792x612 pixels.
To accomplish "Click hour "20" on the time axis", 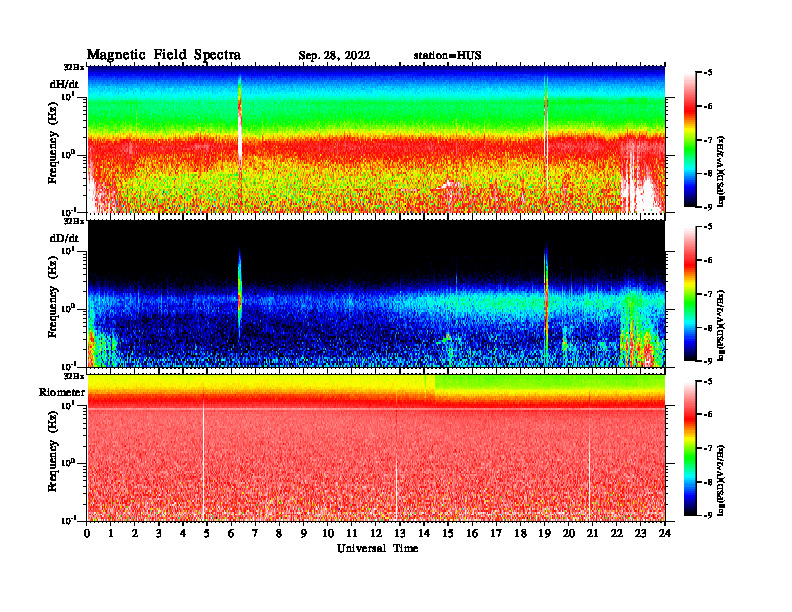I will (568, 533).
